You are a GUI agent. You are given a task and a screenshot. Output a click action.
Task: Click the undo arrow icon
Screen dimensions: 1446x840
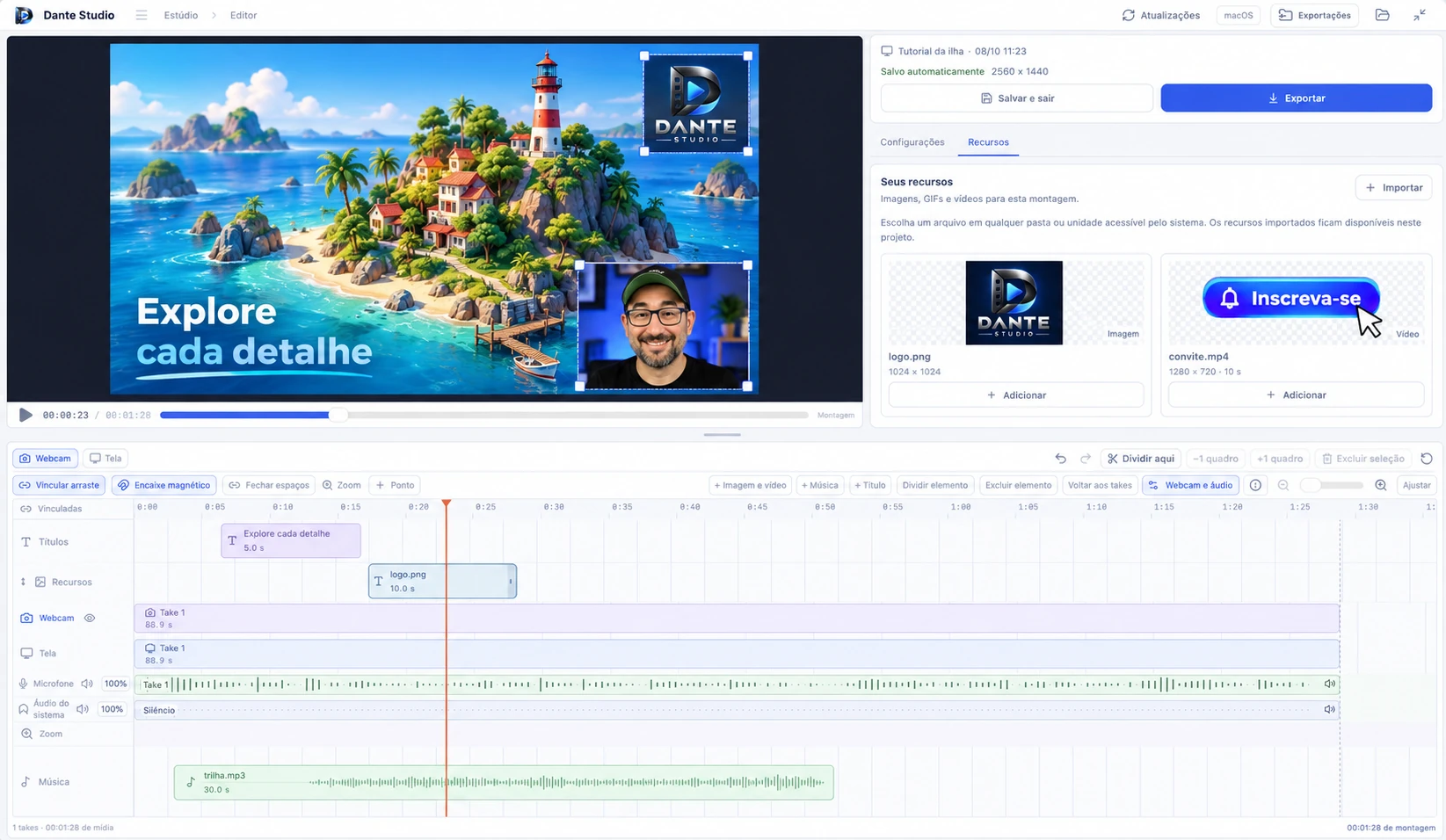tap(1061, 459)
